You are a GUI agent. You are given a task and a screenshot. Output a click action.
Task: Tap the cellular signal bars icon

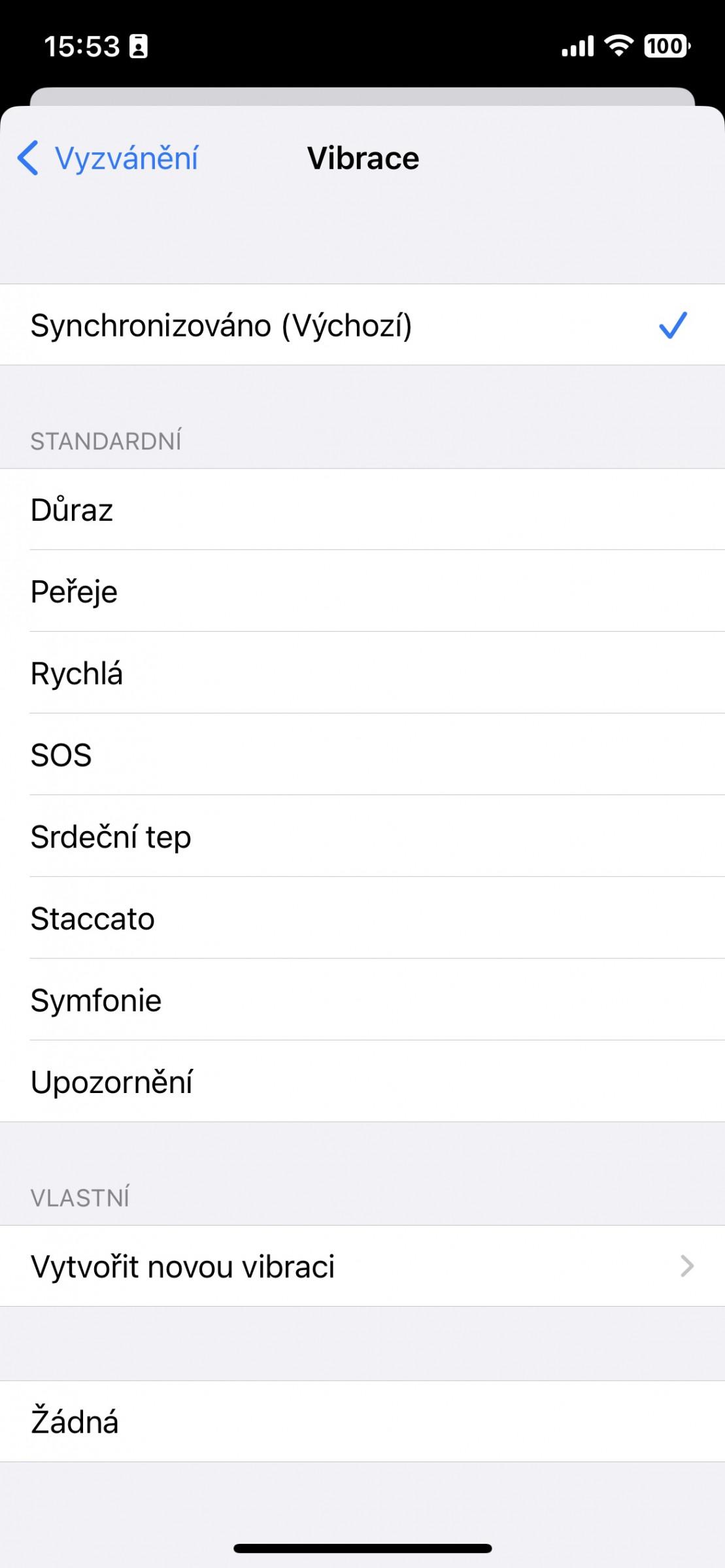click(578, 46)
